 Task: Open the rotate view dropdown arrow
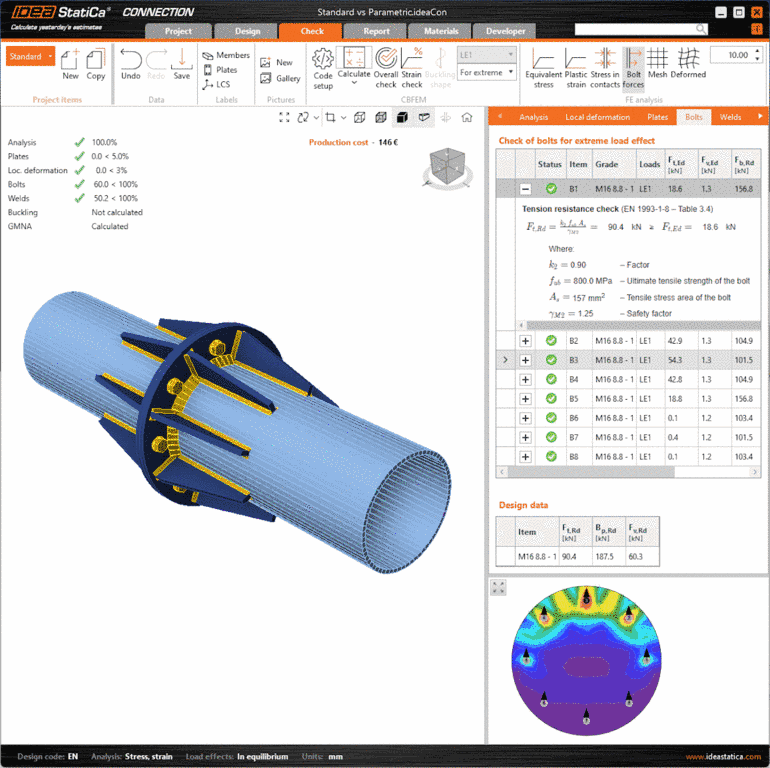(316, 118)
